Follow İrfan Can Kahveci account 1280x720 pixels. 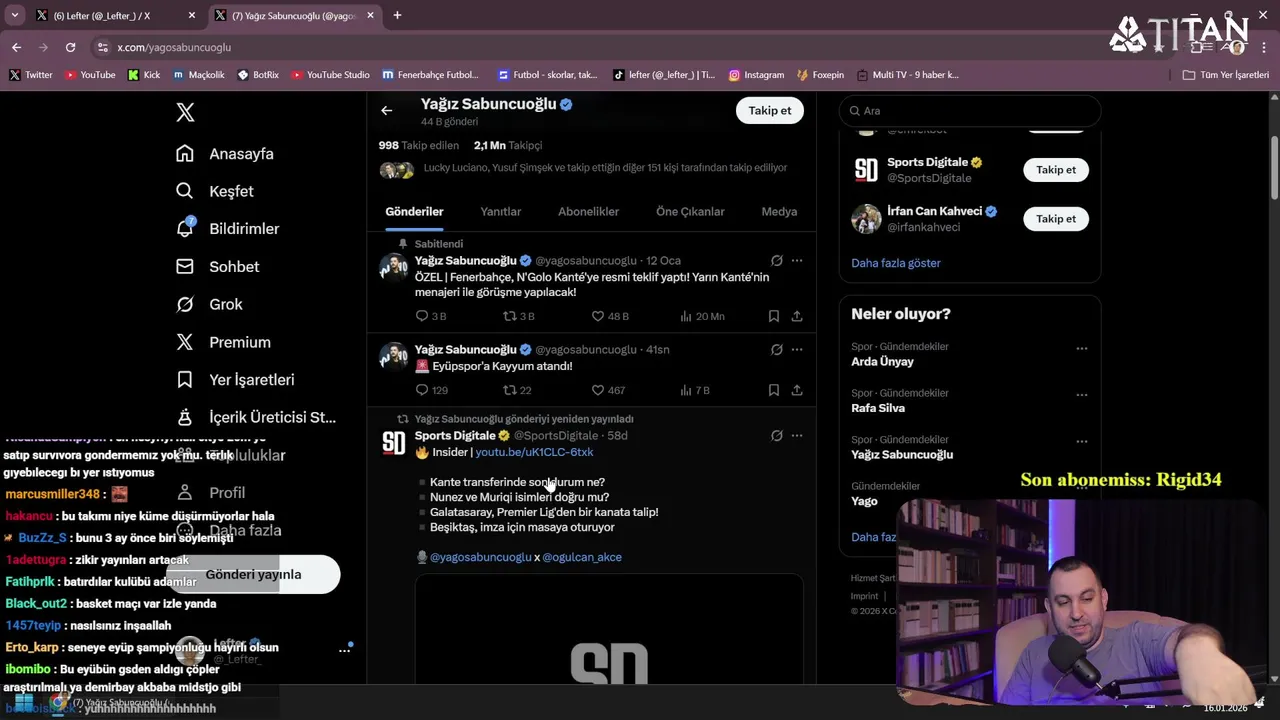click(1056, 219)
